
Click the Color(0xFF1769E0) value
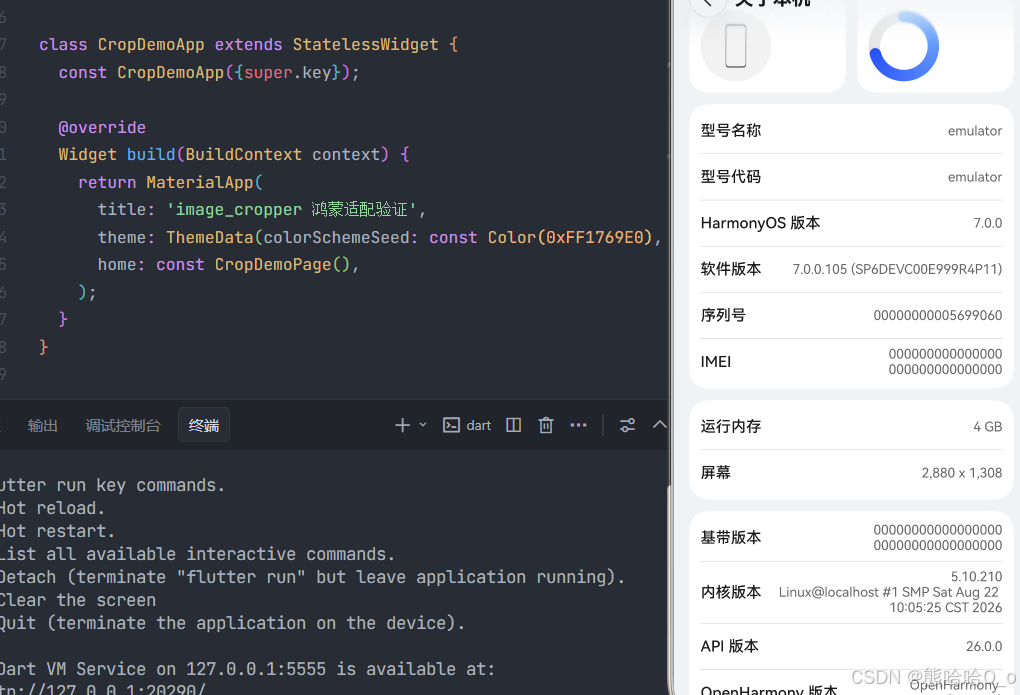(x=570, y=238)
